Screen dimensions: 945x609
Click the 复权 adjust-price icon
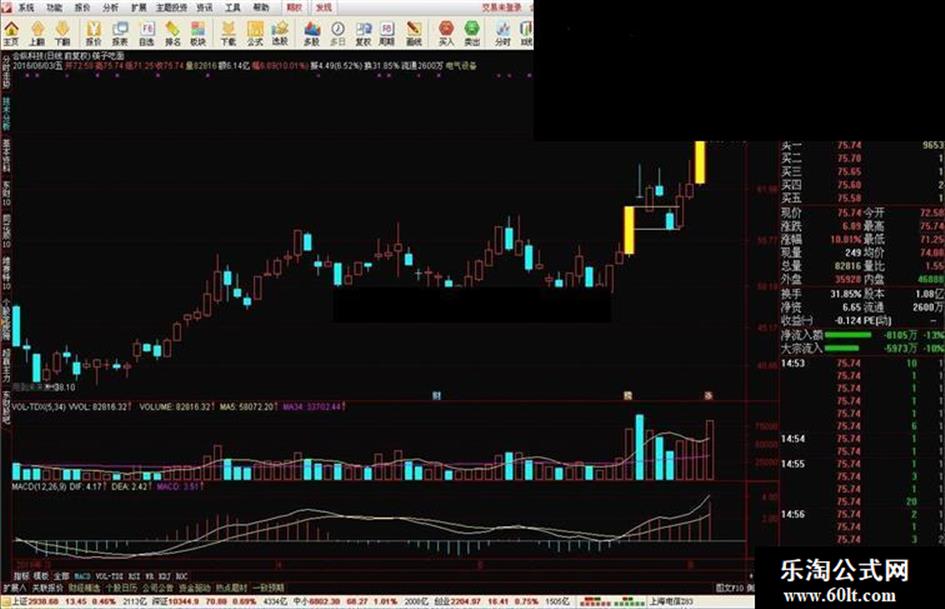click(x=363, y=33)
